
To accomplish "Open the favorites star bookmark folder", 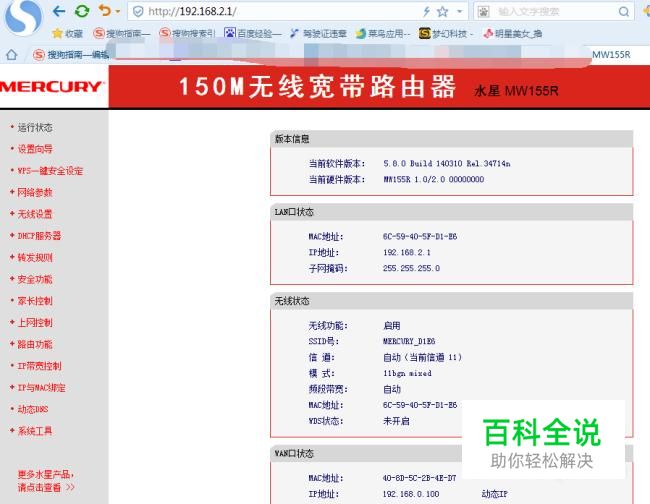I will point(68,34).
